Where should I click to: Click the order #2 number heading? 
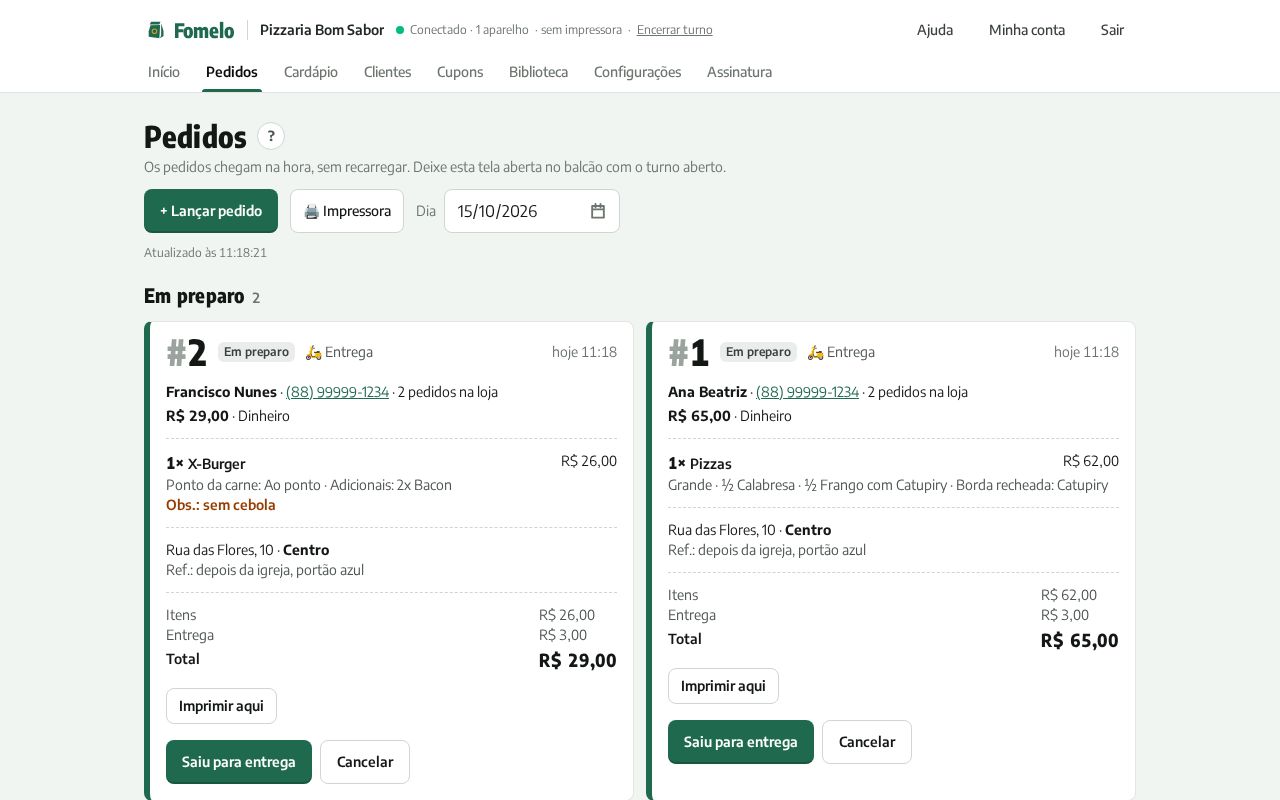coord(186,353)
